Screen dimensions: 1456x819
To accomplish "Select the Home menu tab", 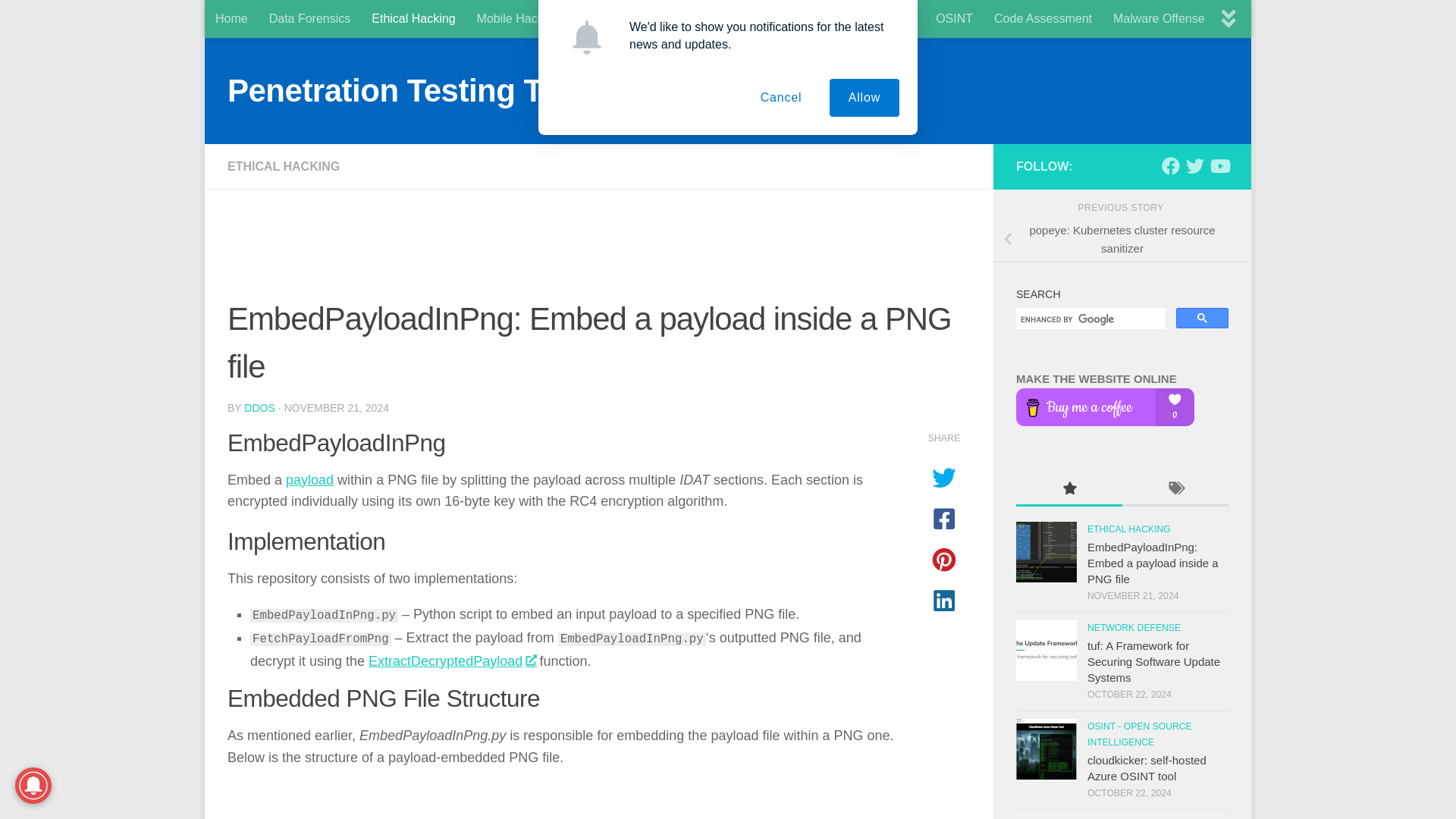I will (x=231, y=18).
